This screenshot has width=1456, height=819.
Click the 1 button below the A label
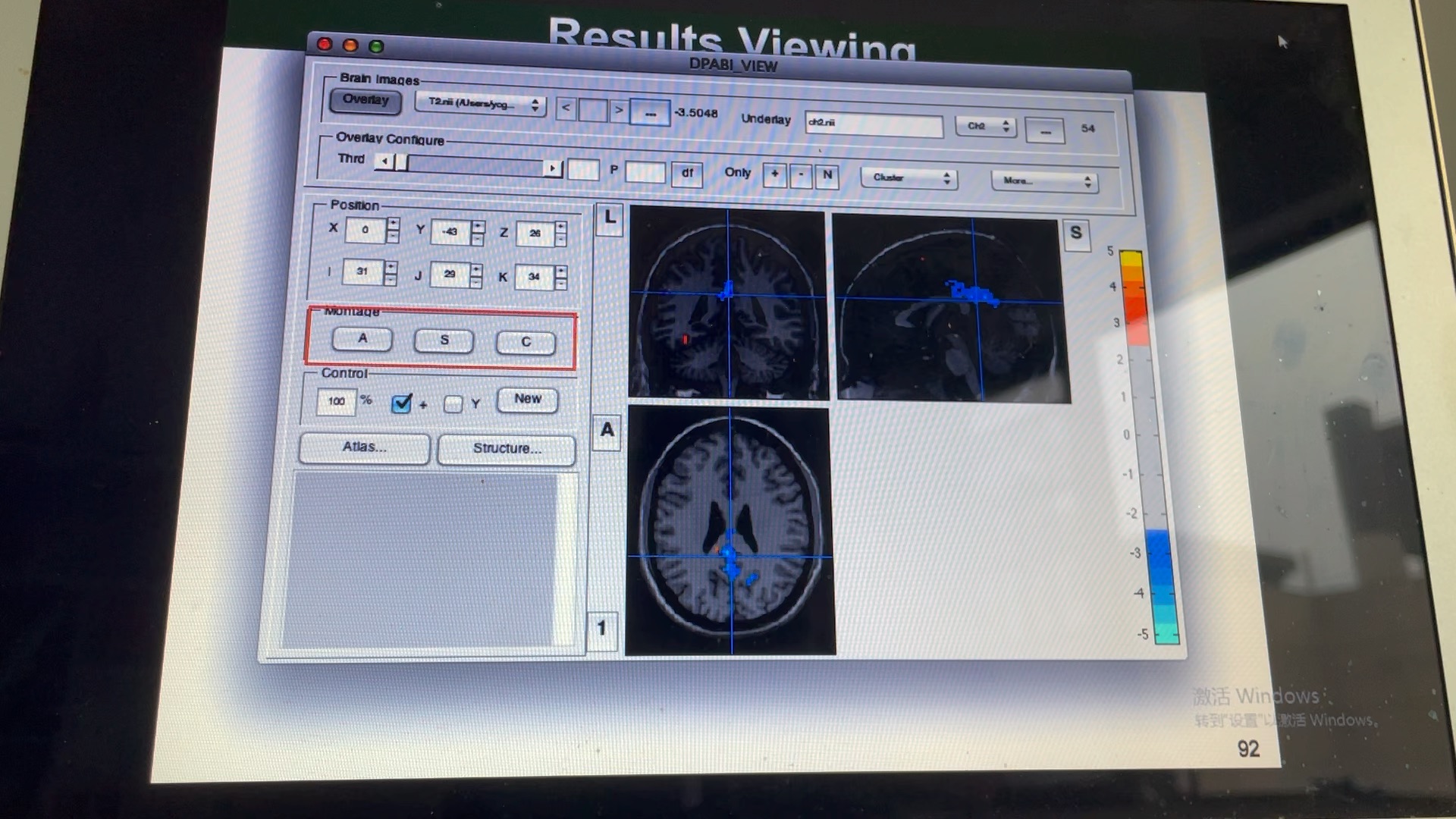pos(602,630)
